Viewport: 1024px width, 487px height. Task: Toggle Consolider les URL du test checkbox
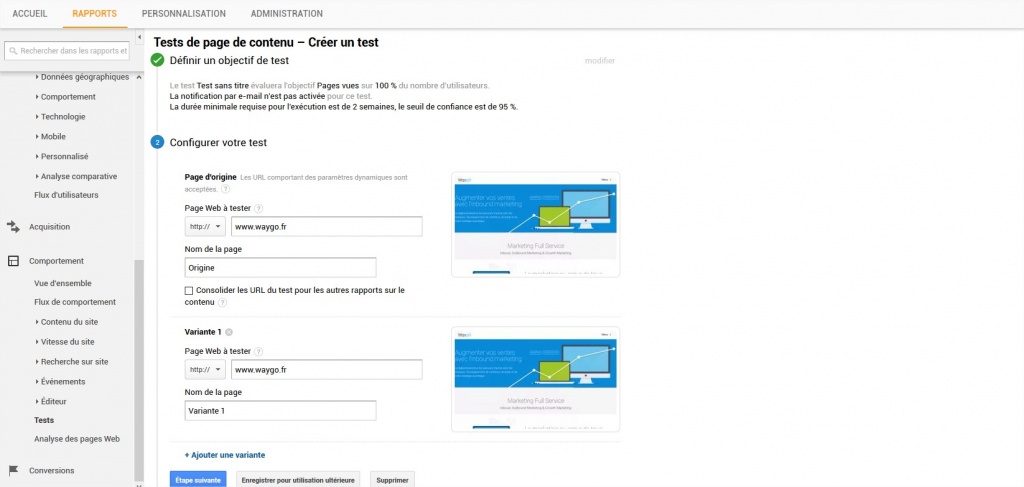189,291
